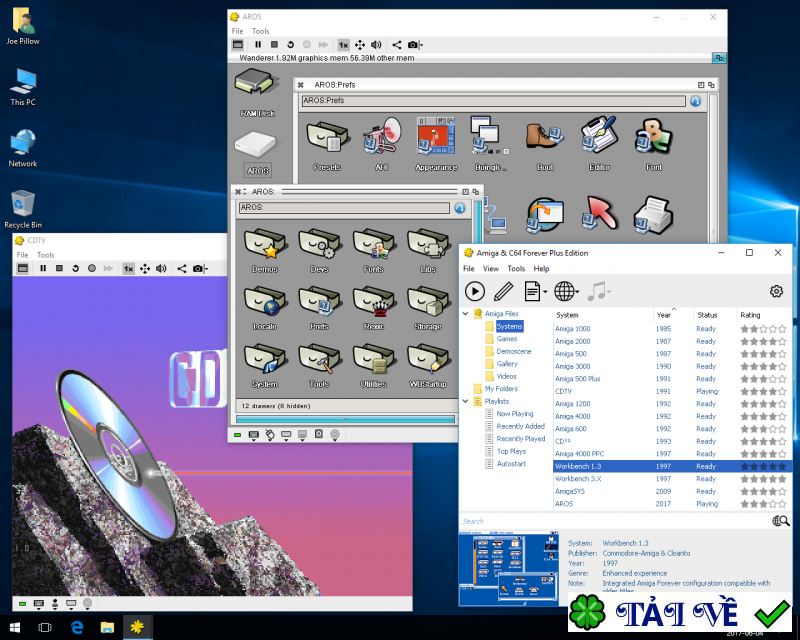Open Amiga Forever settings gear

click(775, 290)
